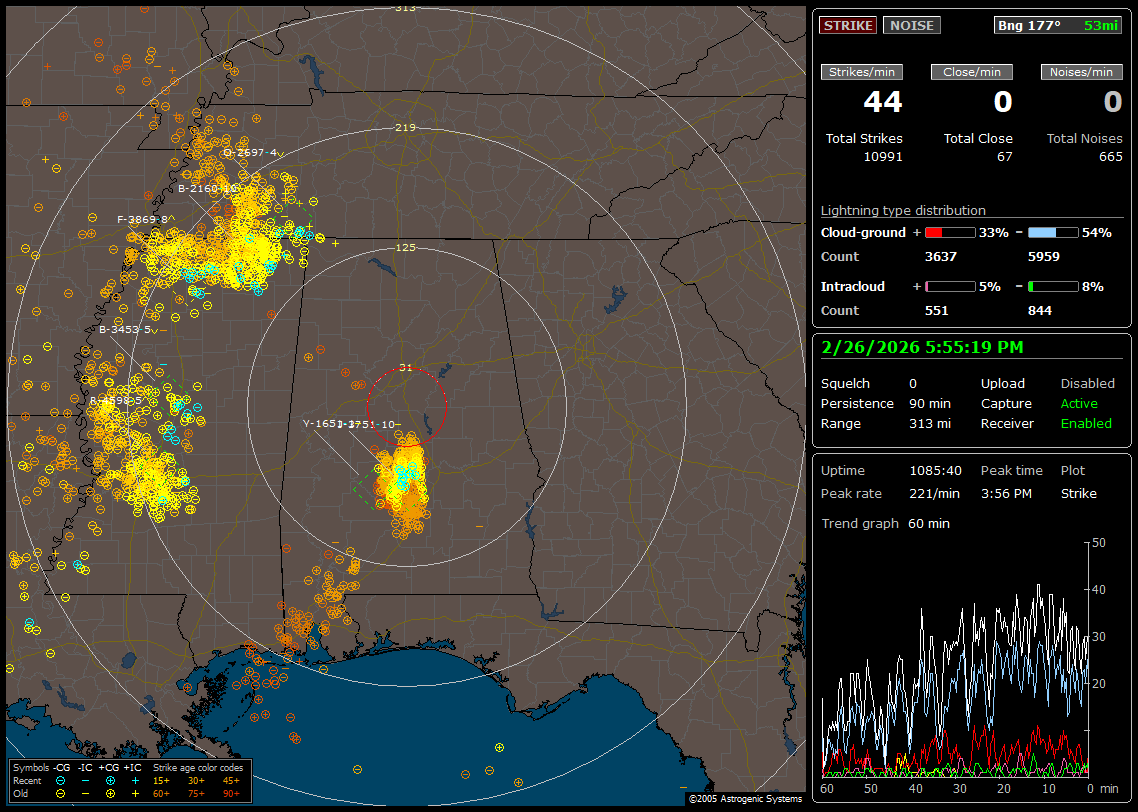Click the Noises/min header button

(x=1081, y=72)
